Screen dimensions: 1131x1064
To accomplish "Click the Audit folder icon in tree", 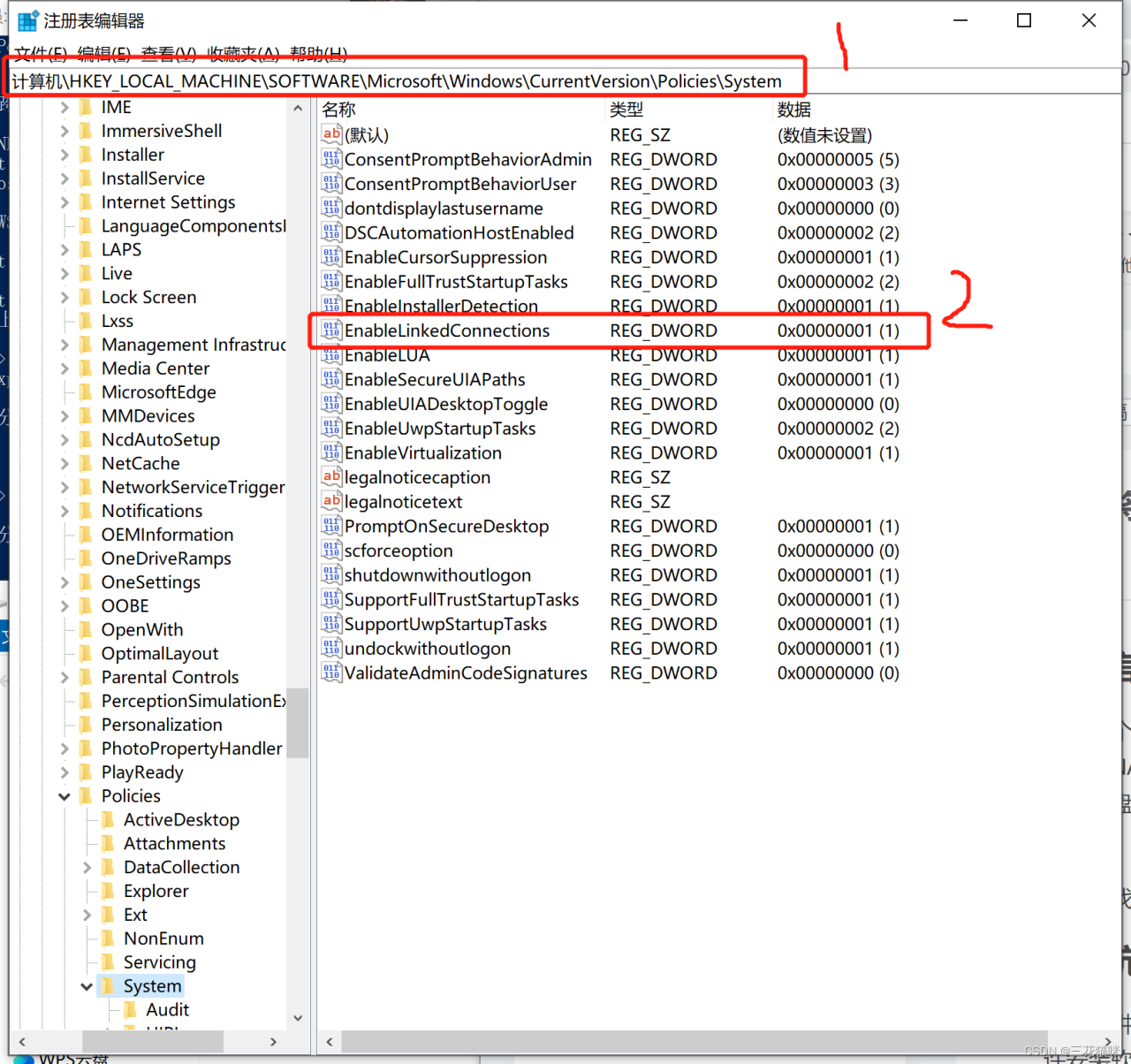I will point(130,1009).
